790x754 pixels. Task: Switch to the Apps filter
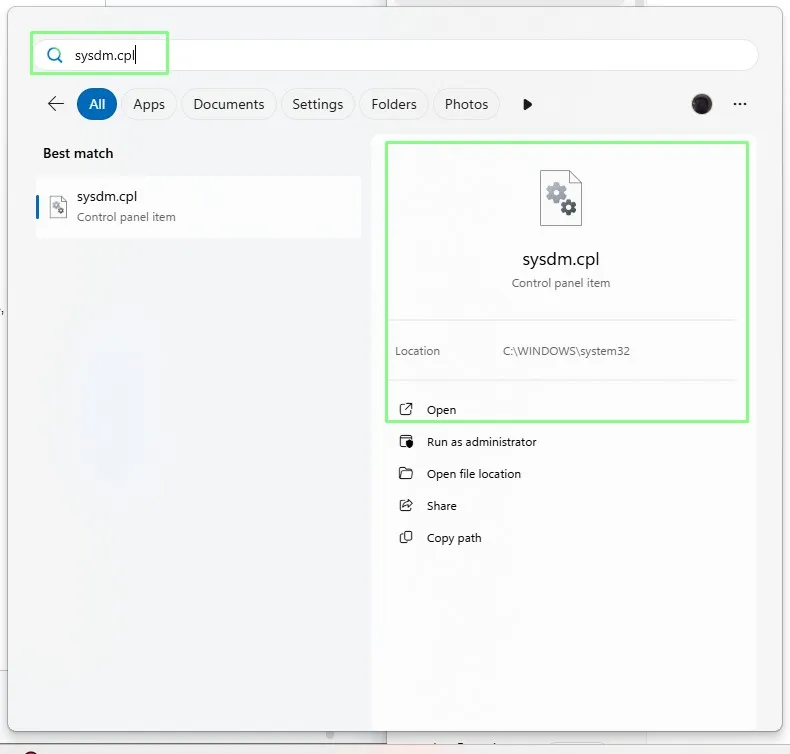pos(149,104)
